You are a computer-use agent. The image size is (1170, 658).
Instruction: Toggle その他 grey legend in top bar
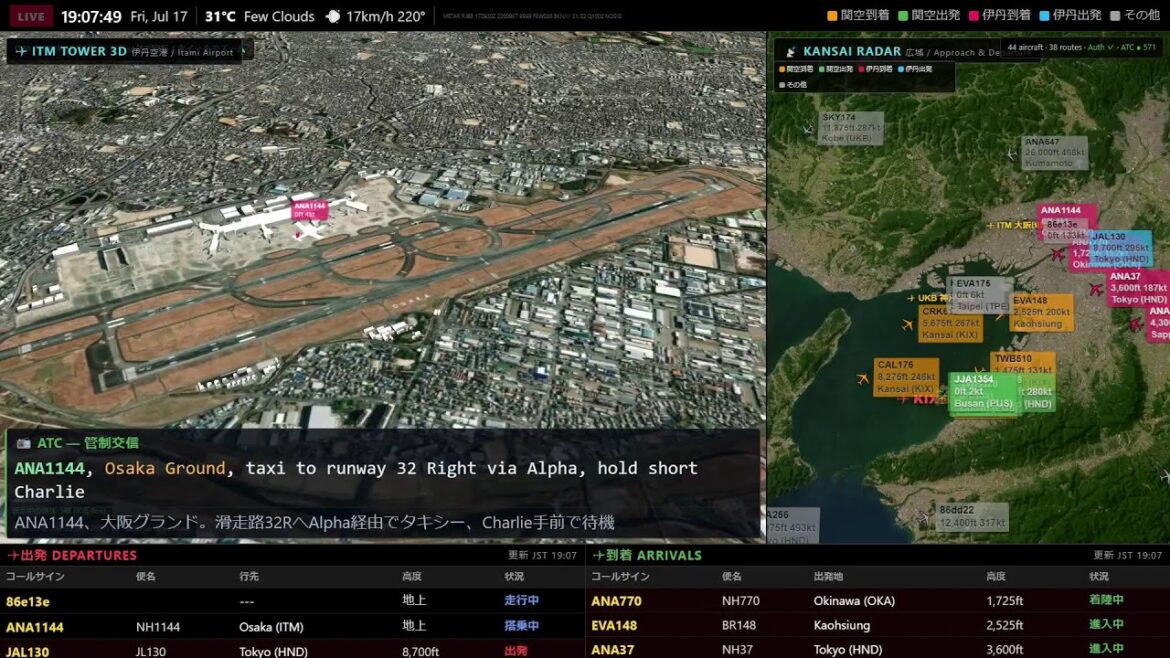click(x=1135, y=16)
